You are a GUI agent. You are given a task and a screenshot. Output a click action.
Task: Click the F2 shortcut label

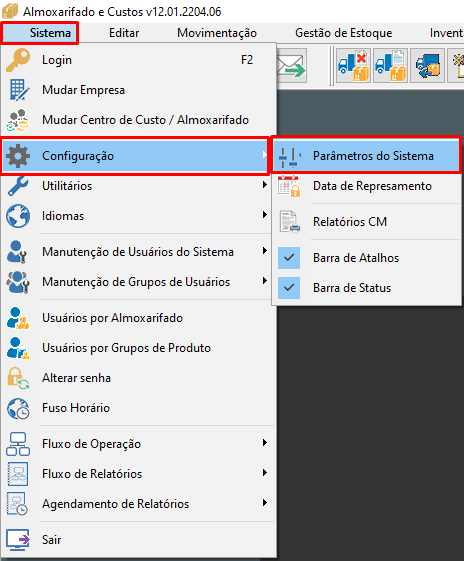[x=247, y=60]
